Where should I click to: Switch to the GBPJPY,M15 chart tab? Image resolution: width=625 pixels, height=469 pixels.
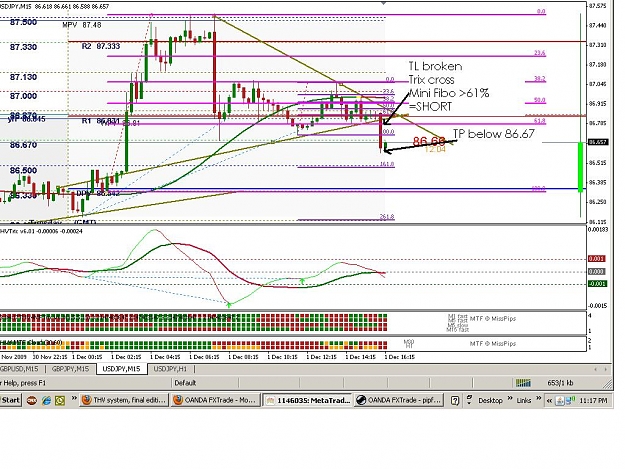click(70, 369)
